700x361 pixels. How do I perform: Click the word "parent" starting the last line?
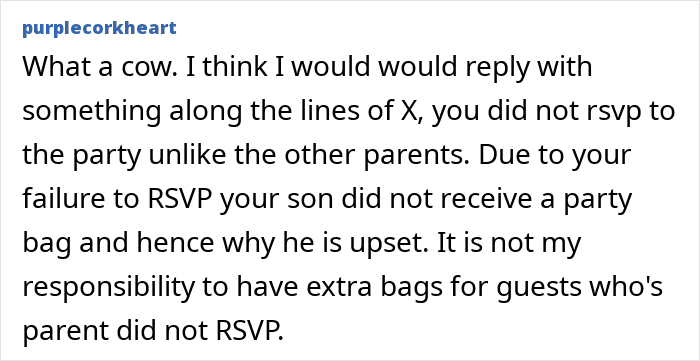[66, 332]
